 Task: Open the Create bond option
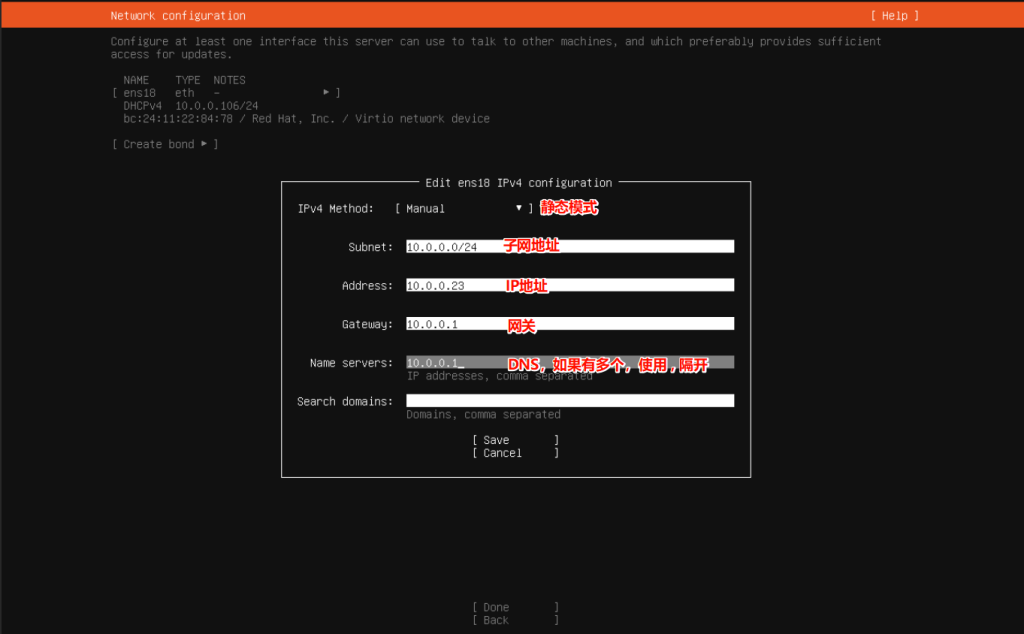165,144
